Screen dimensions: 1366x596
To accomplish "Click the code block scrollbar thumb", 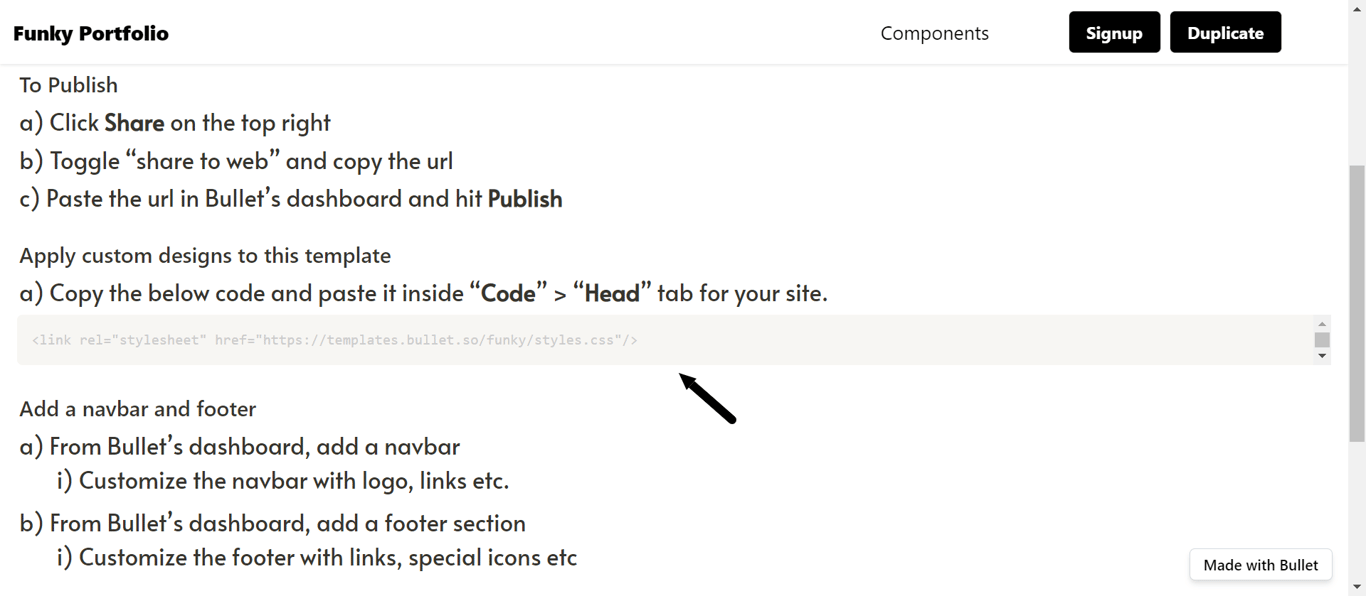I will click(x=1322, y=339).
